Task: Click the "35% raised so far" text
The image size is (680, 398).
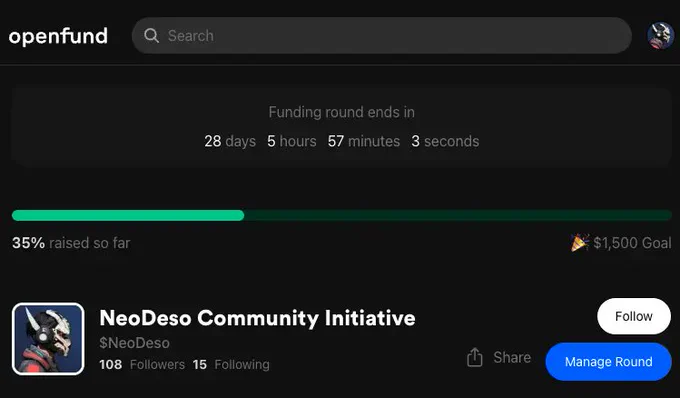Action: [x=71, y=243]
